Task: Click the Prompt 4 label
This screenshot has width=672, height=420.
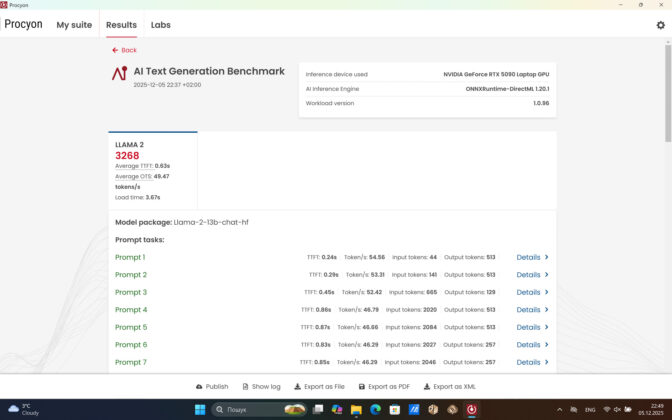Action: coord(131,310)
